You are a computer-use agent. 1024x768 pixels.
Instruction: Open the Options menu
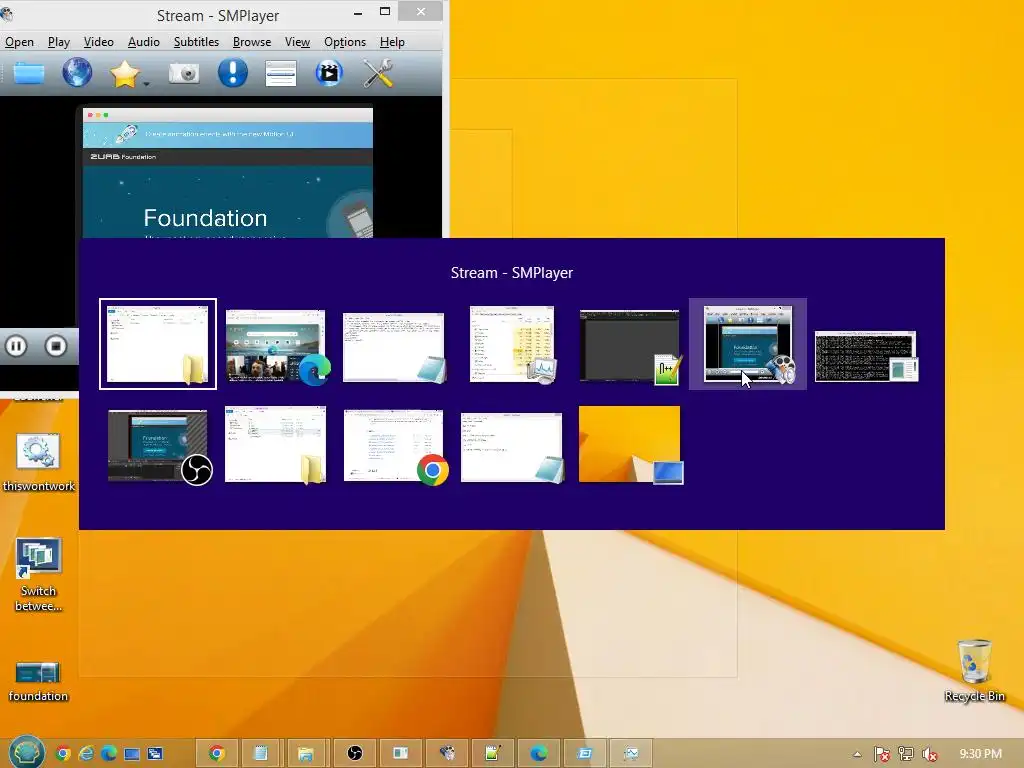click(x=345, y=42)
